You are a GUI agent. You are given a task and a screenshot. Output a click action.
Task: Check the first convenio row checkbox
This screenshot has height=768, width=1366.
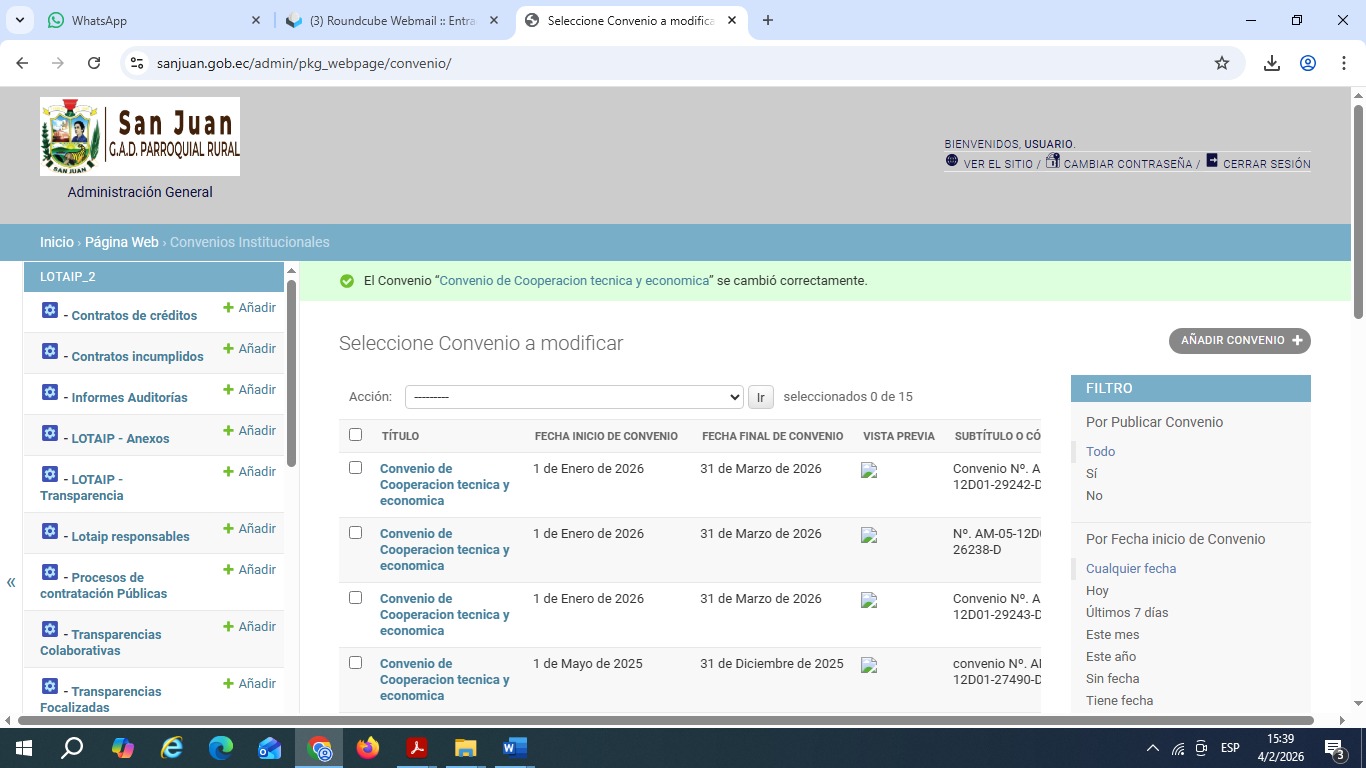tap(355, 468)
